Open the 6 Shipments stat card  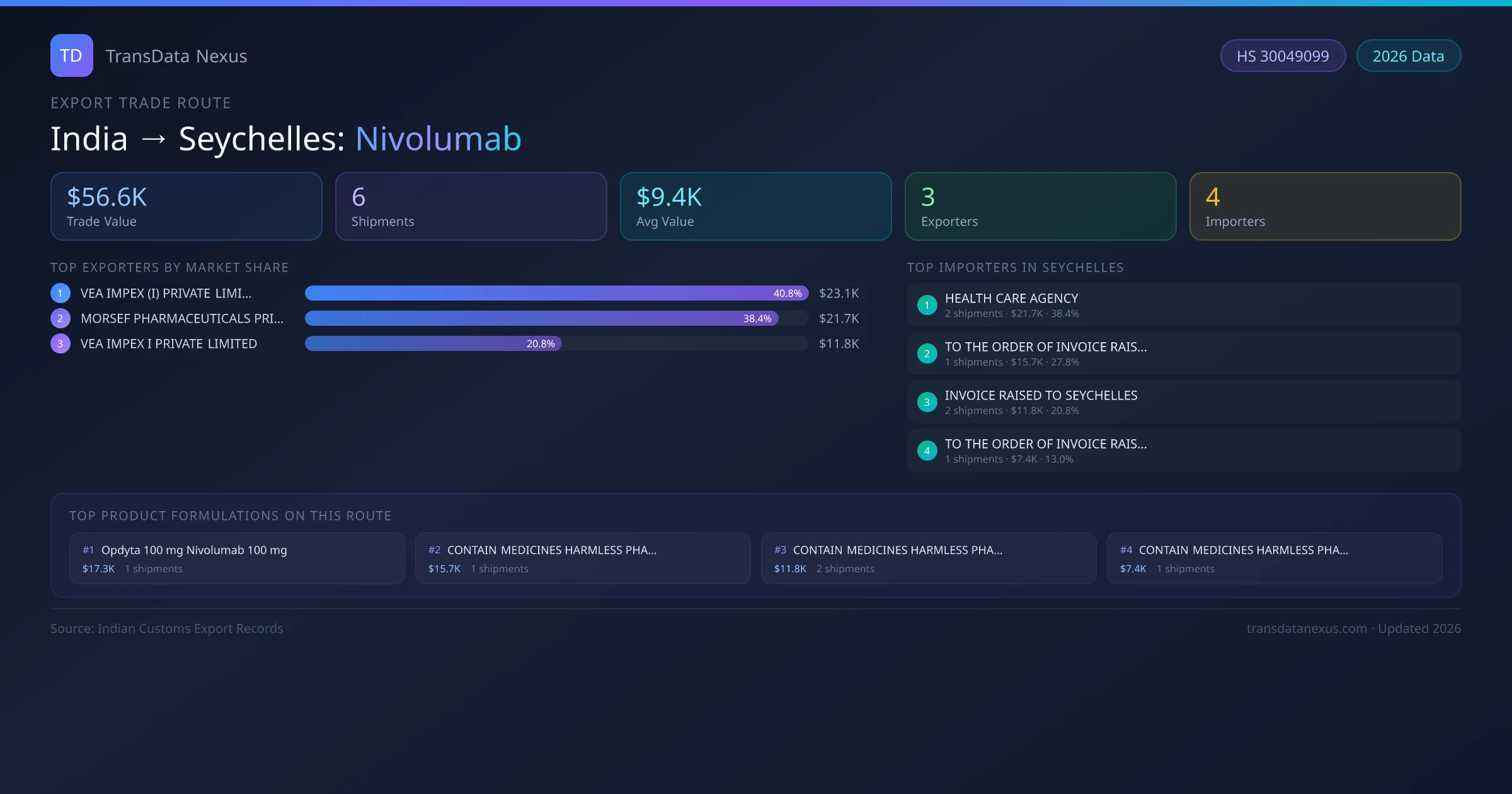pyautogui.click(x=471, y=207)
